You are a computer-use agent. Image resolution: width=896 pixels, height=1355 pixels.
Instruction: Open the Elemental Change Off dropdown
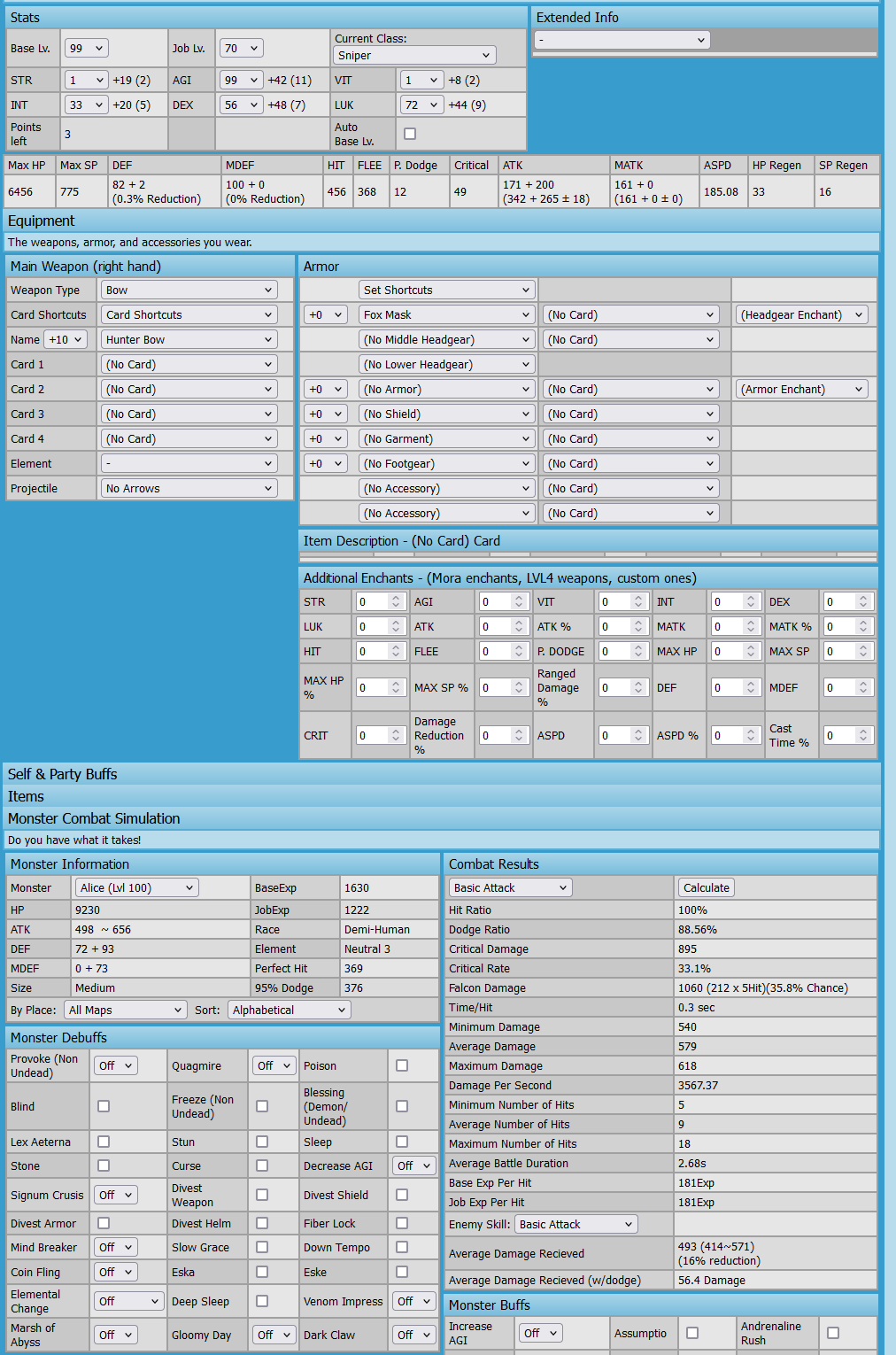pos(129,1302)
